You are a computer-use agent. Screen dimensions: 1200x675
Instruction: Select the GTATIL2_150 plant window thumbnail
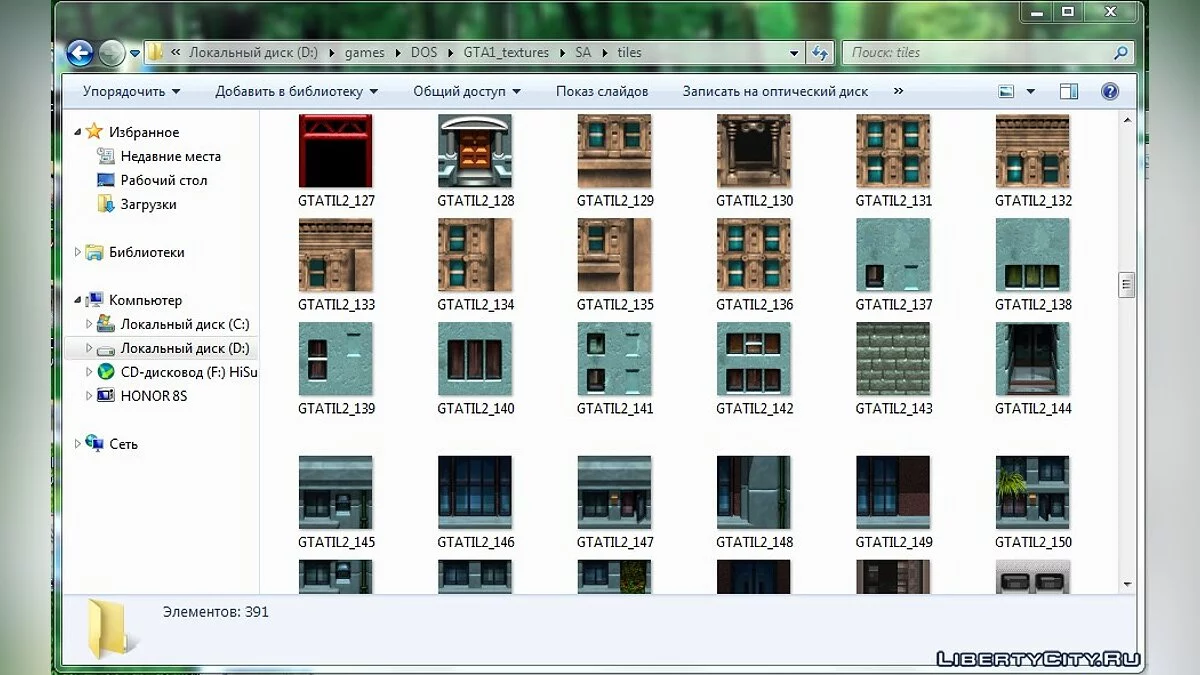point(1032,492)
